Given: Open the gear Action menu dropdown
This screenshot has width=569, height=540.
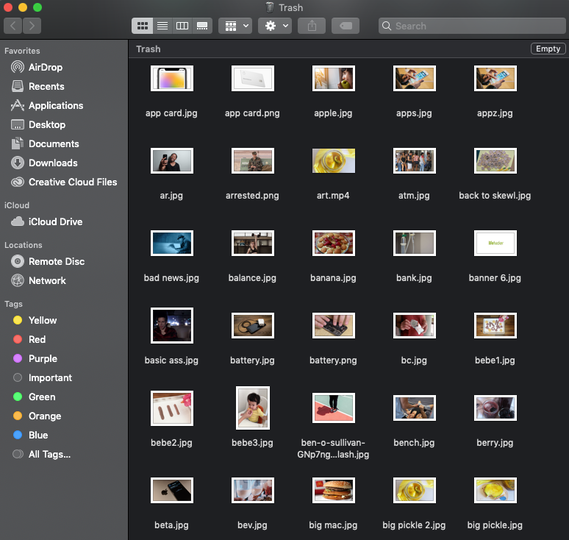Looking at the screenshot, I should tap(275, 26).
